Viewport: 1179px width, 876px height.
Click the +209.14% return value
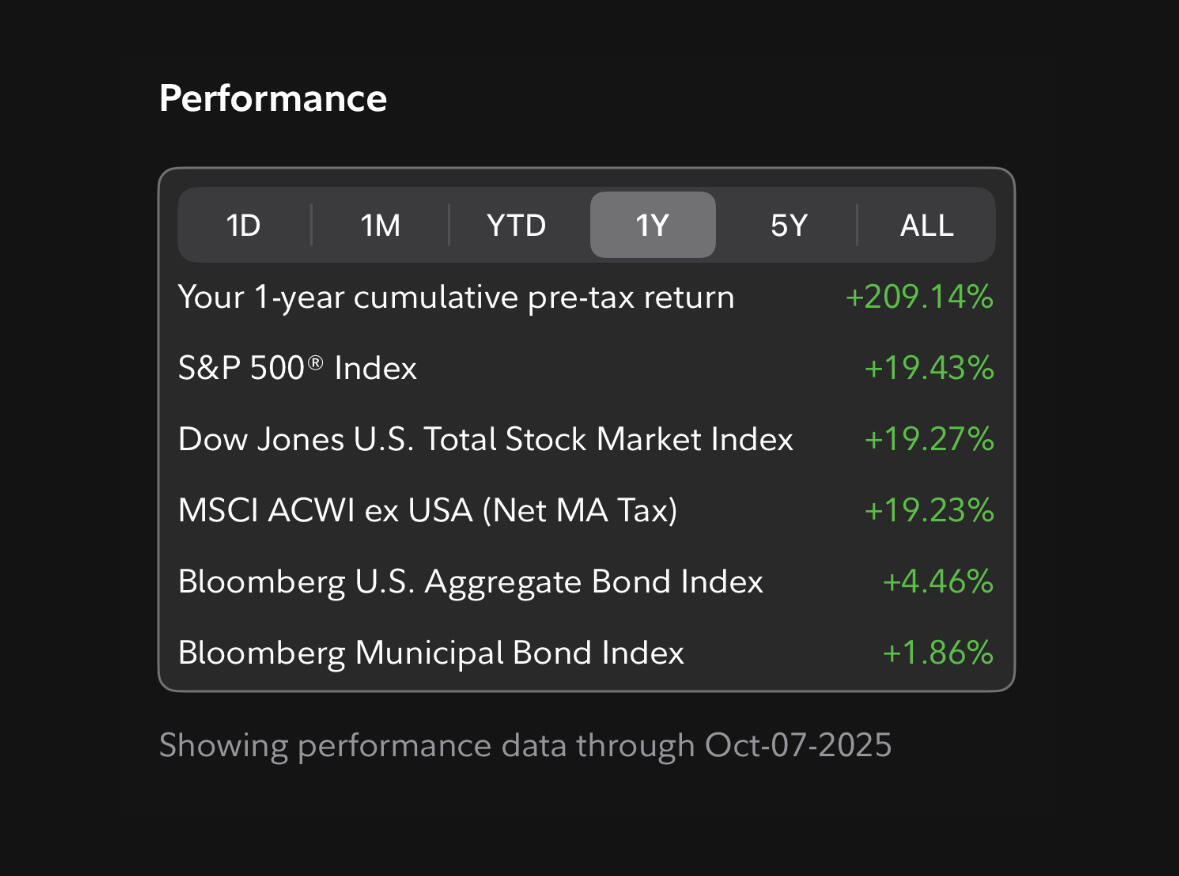pos(919,297)
